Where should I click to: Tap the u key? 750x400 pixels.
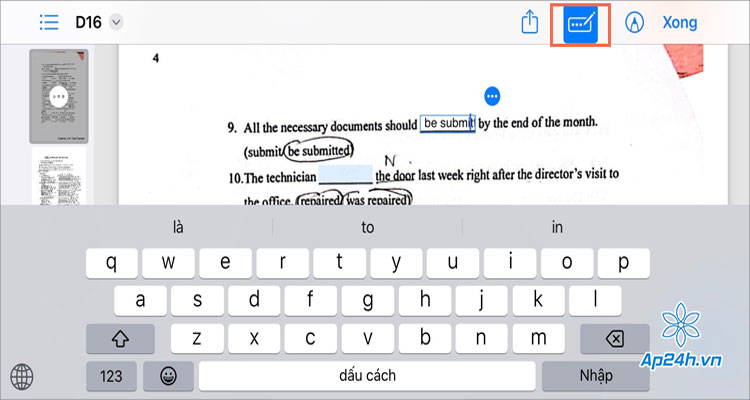(x=453, y=263)
